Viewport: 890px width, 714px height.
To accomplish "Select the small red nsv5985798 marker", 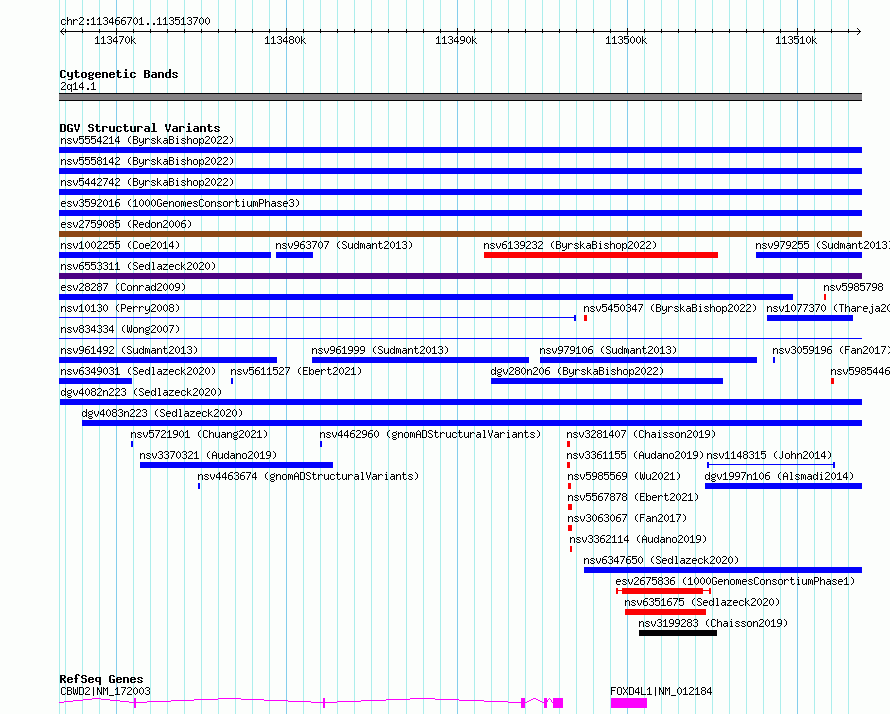I will point(825,297).
